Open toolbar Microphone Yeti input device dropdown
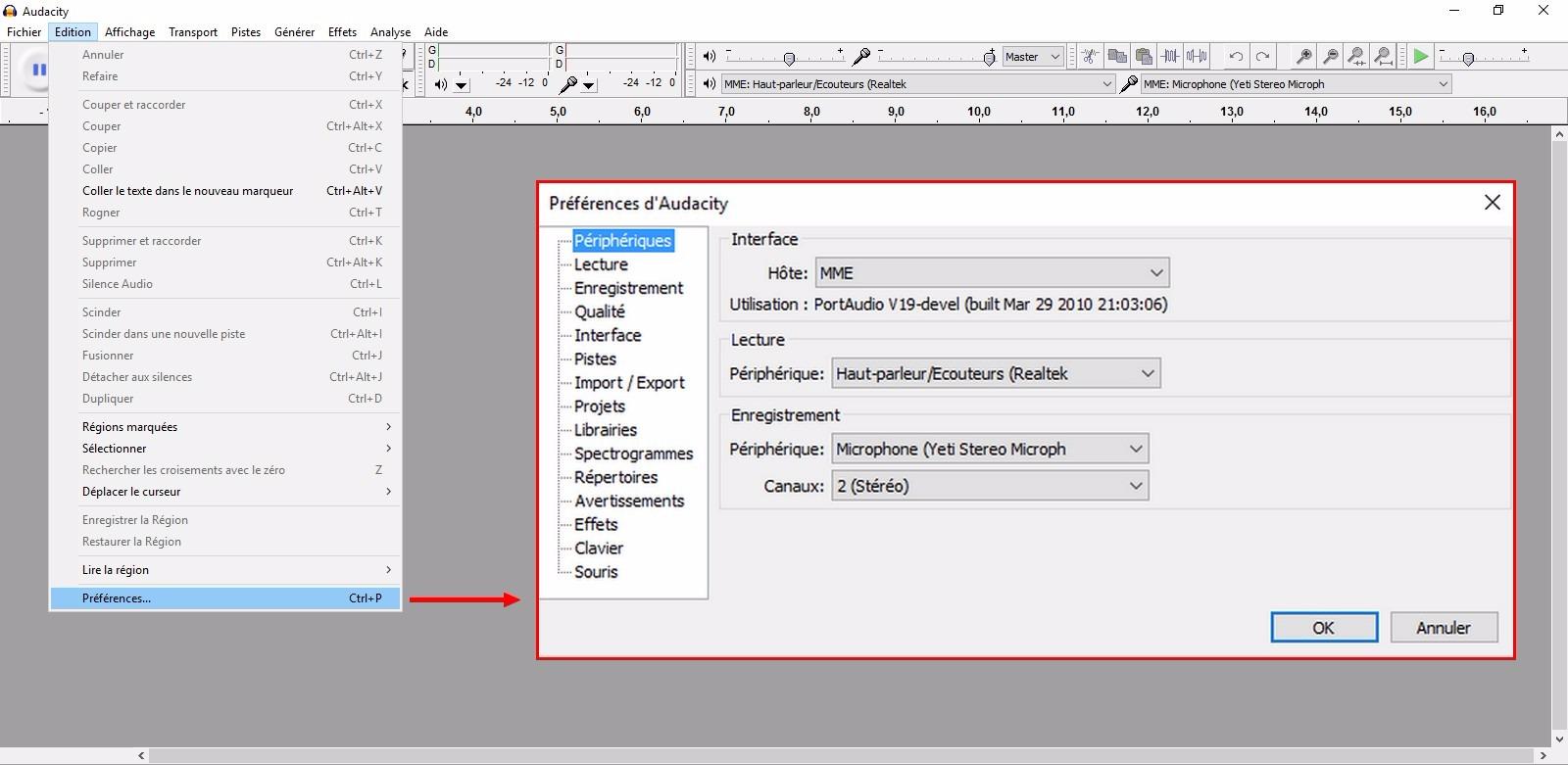Screen dimensions: 1568x765 (x=1297, y=84)
